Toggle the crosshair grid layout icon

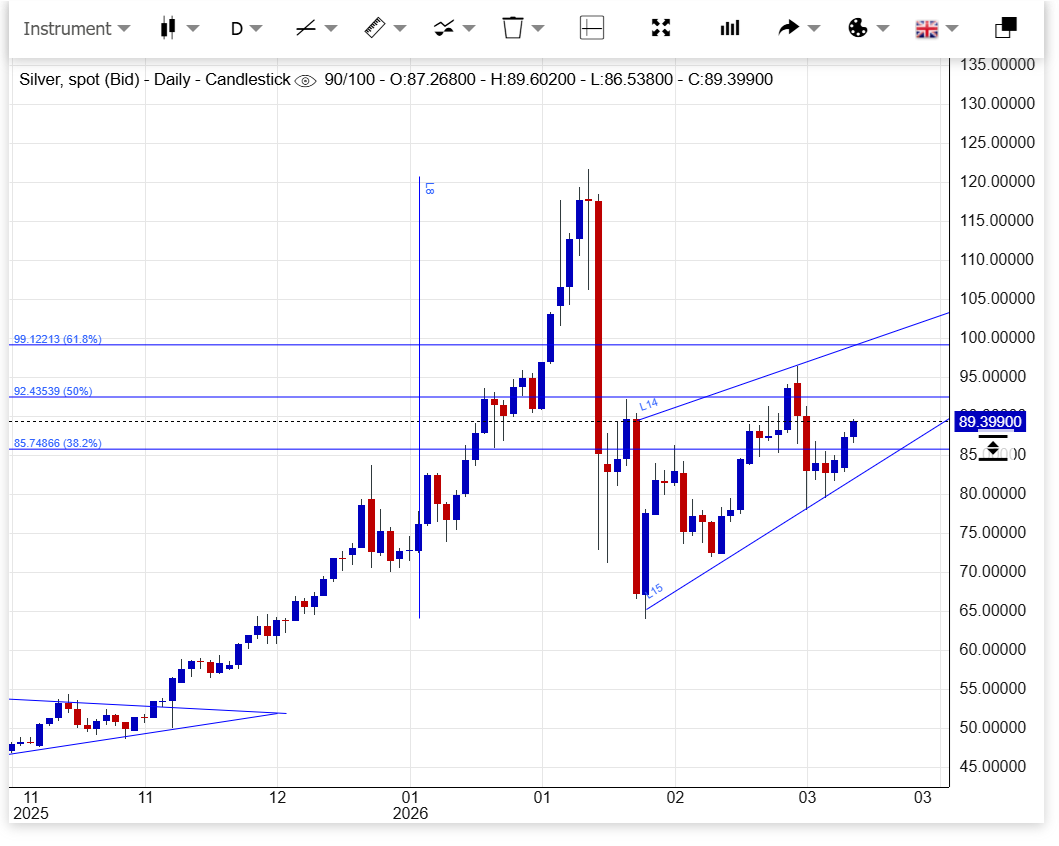592,28
